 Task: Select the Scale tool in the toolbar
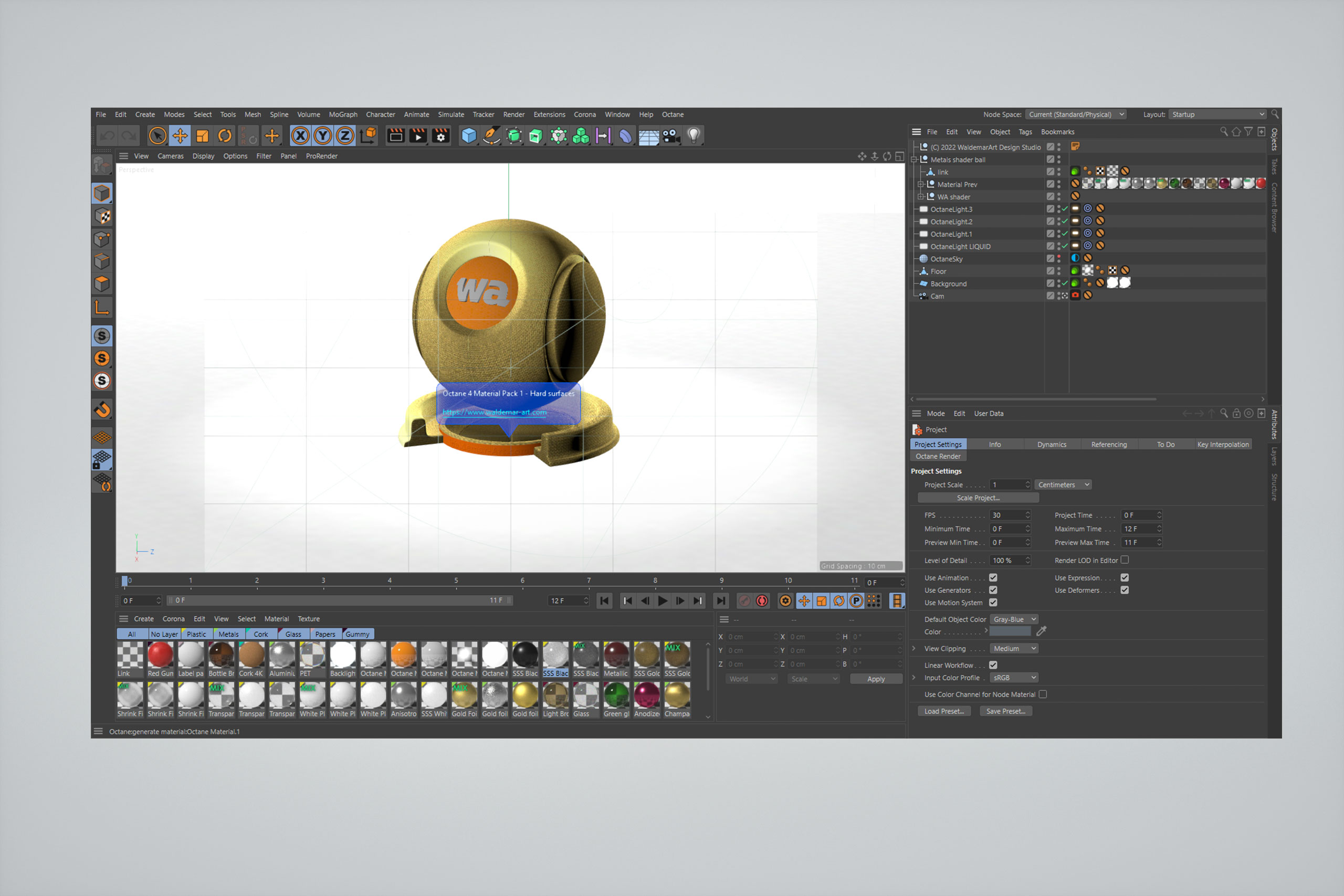(x=202, y=137)
